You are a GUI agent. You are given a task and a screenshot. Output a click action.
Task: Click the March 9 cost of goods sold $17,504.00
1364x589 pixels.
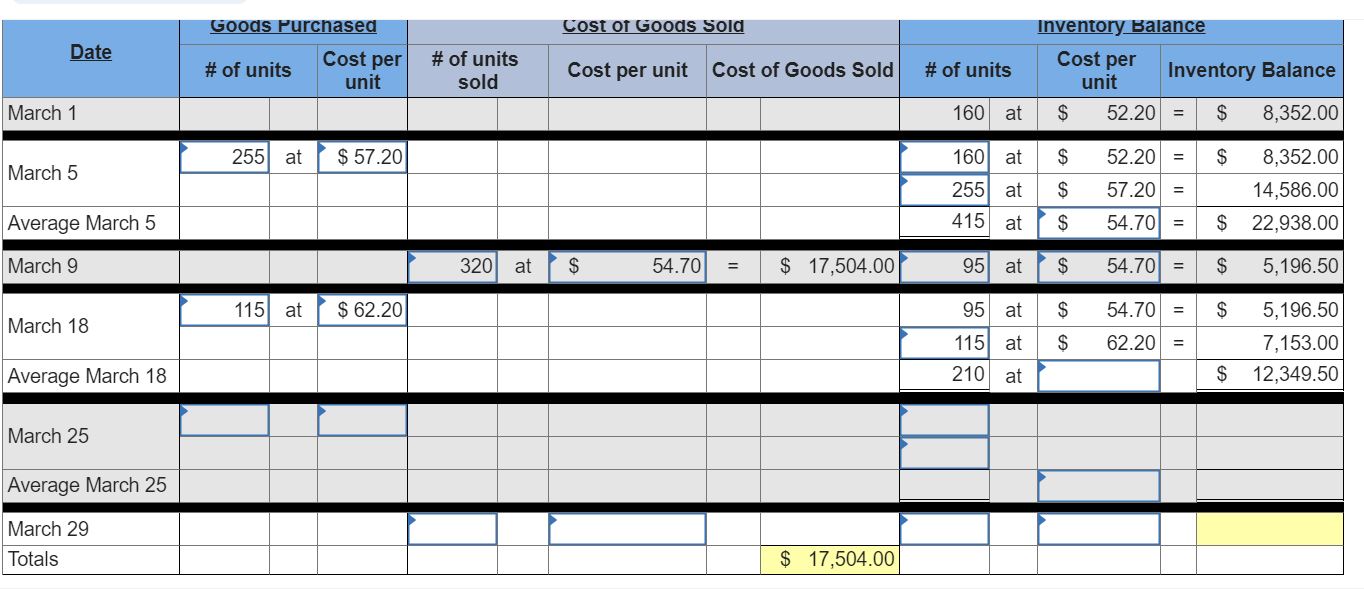(x=836, y=266)
